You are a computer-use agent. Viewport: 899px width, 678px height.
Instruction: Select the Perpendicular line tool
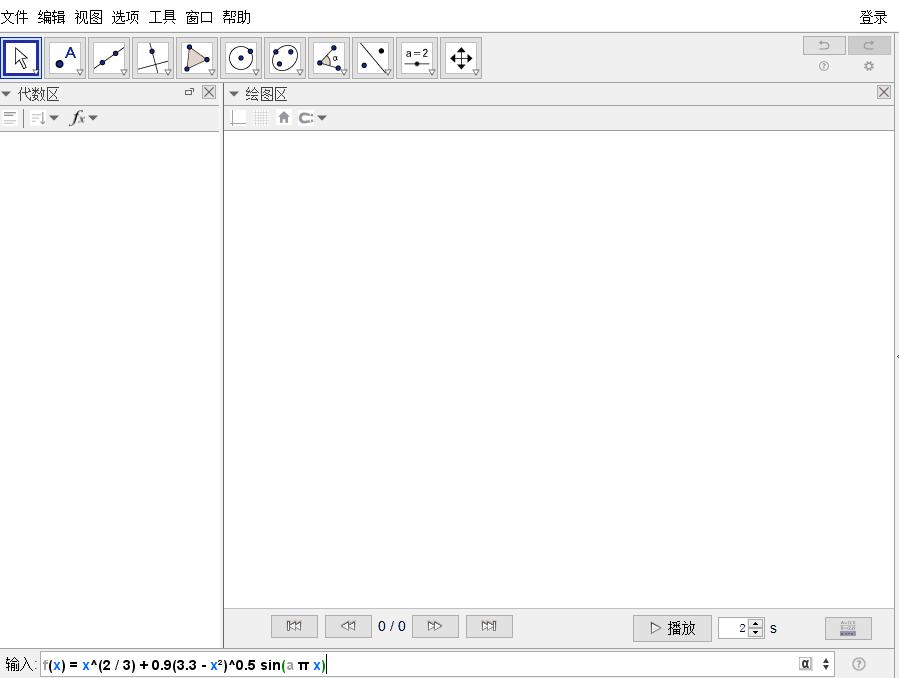[x=153, y=58]
